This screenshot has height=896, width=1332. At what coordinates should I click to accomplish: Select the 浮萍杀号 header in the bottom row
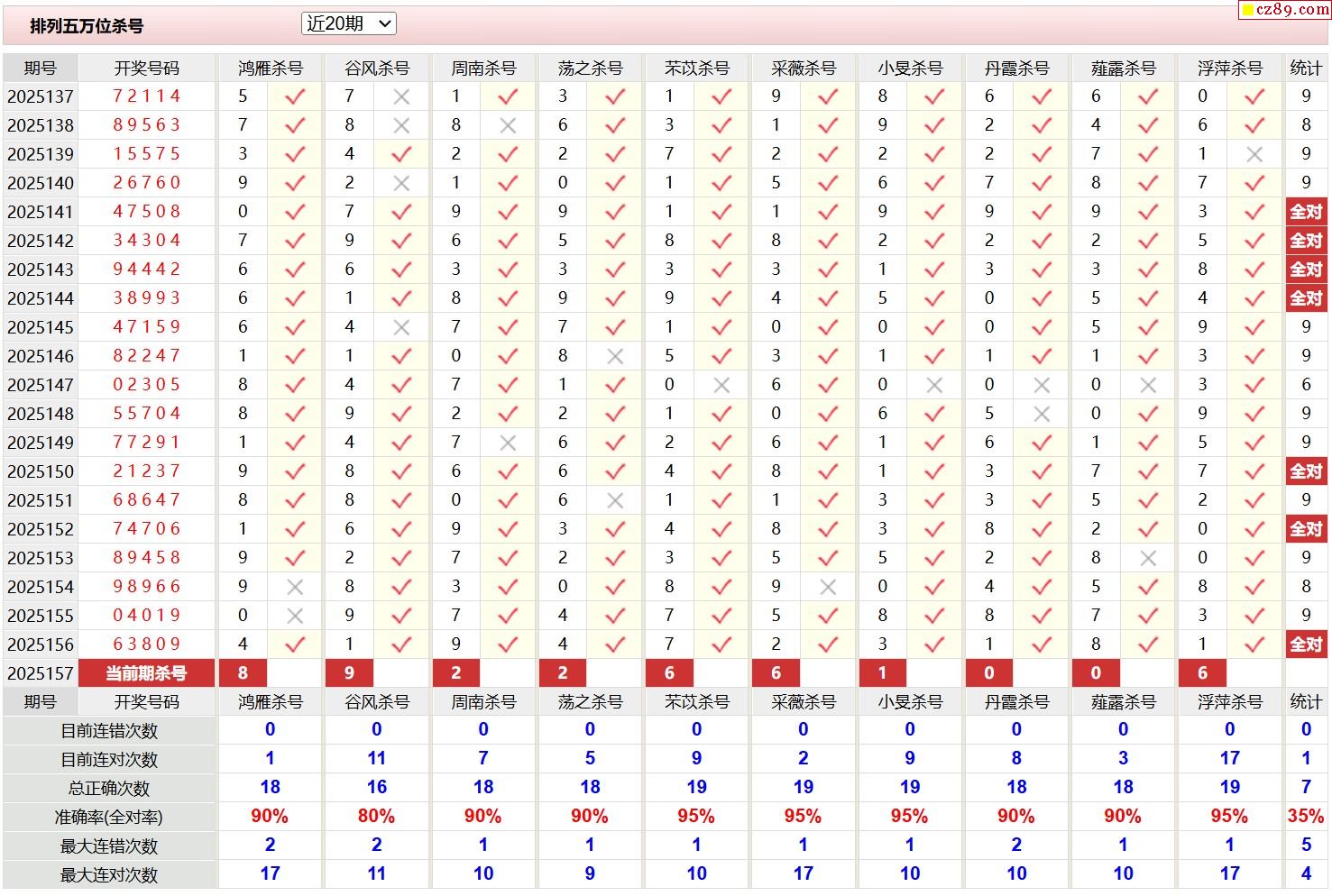click(1230, 702)
